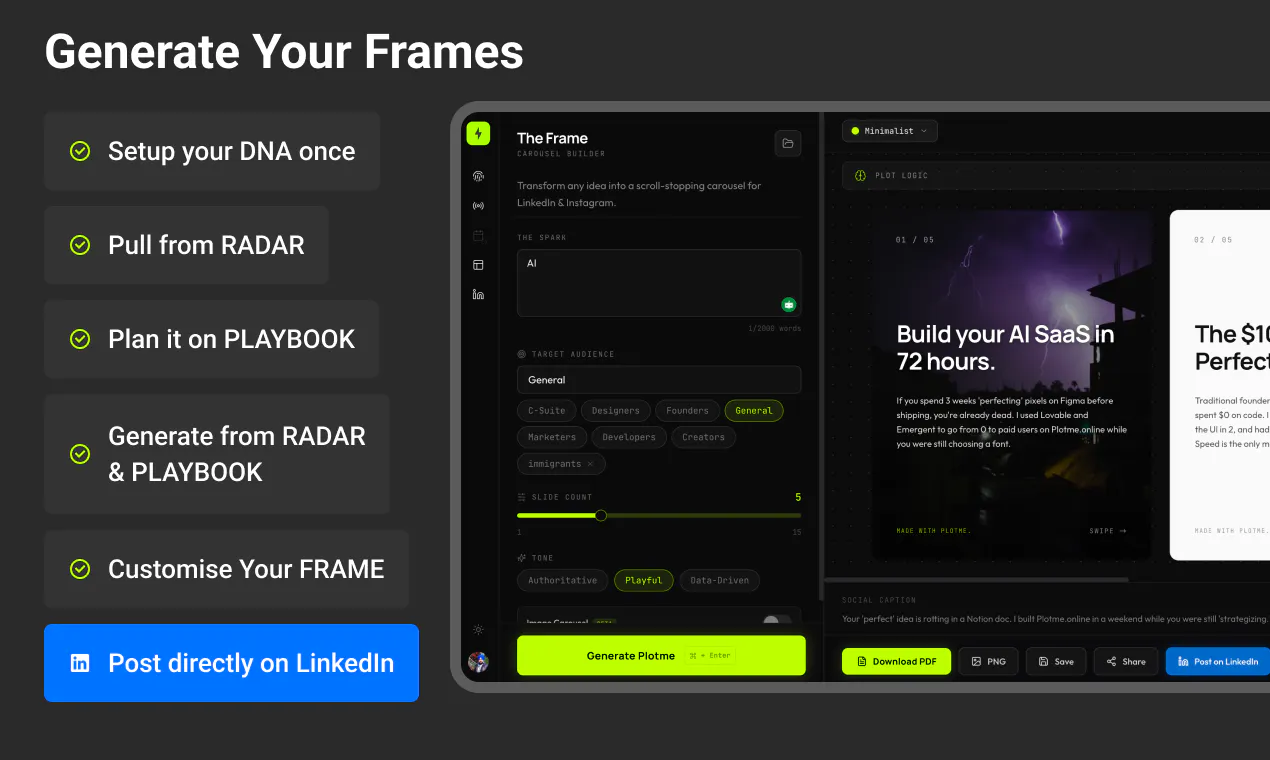Viewport: 1270px width, 760px height.
Task: Toggle the sun theme icon in sidebar
Action: [478, 630]
